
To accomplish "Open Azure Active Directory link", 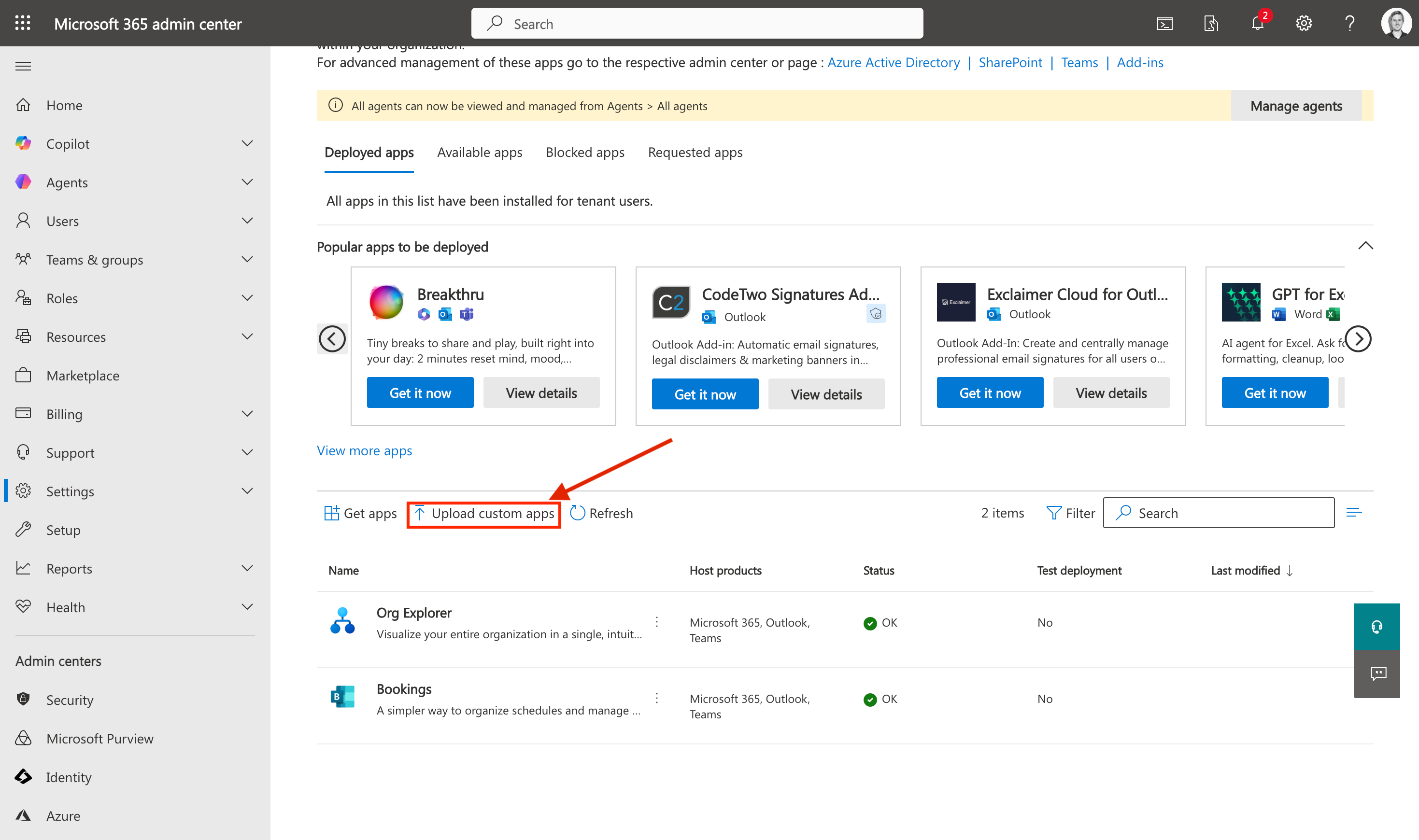I will pyautogui.click(x=894, y=62).
